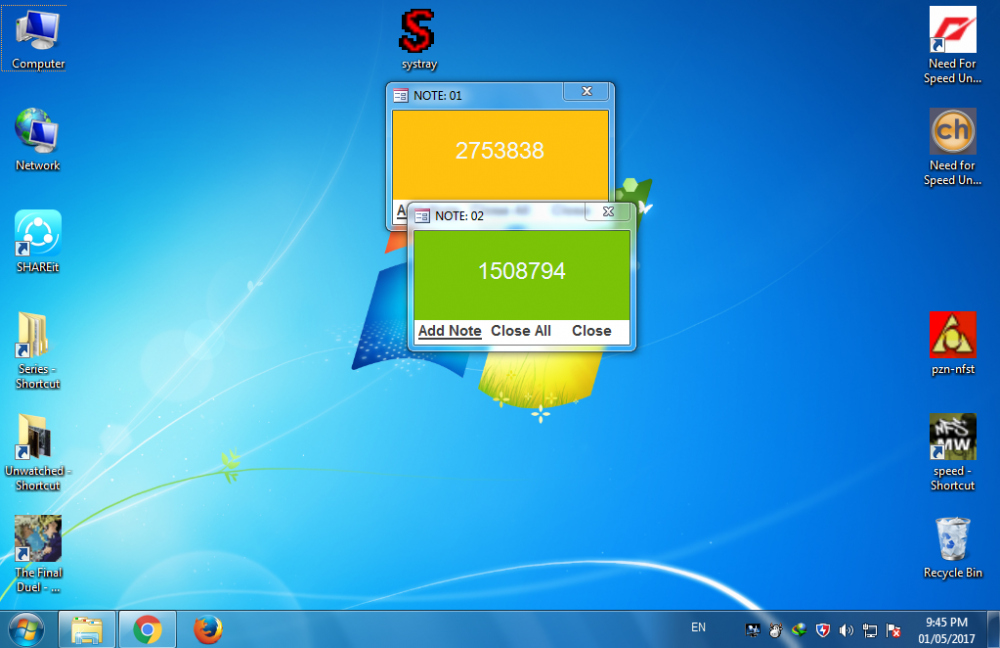Screen dimensions: 1000x648
Task: Select the pzn-nfst desktop icon
Action: [952, 343]
